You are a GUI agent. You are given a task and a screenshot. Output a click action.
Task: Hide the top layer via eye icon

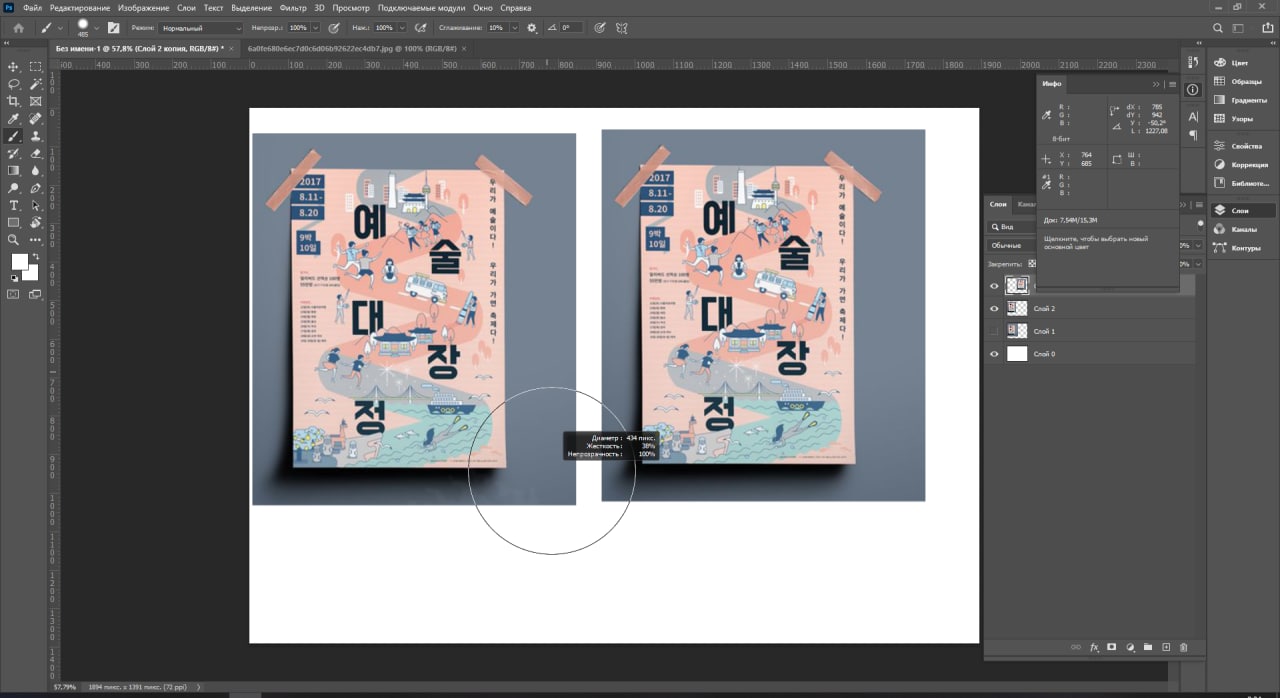[994, 285]
